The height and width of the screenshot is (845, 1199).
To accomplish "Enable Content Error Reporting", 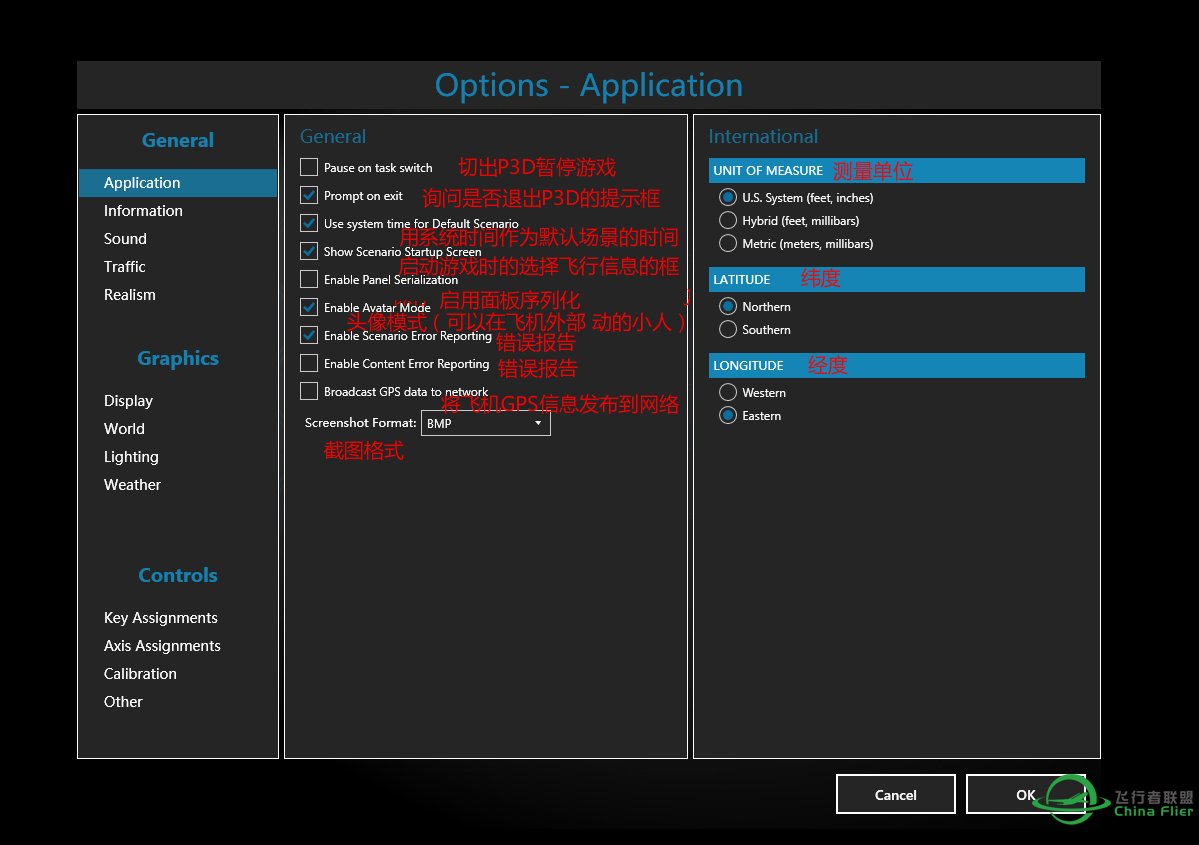I will tap(309, 363).
